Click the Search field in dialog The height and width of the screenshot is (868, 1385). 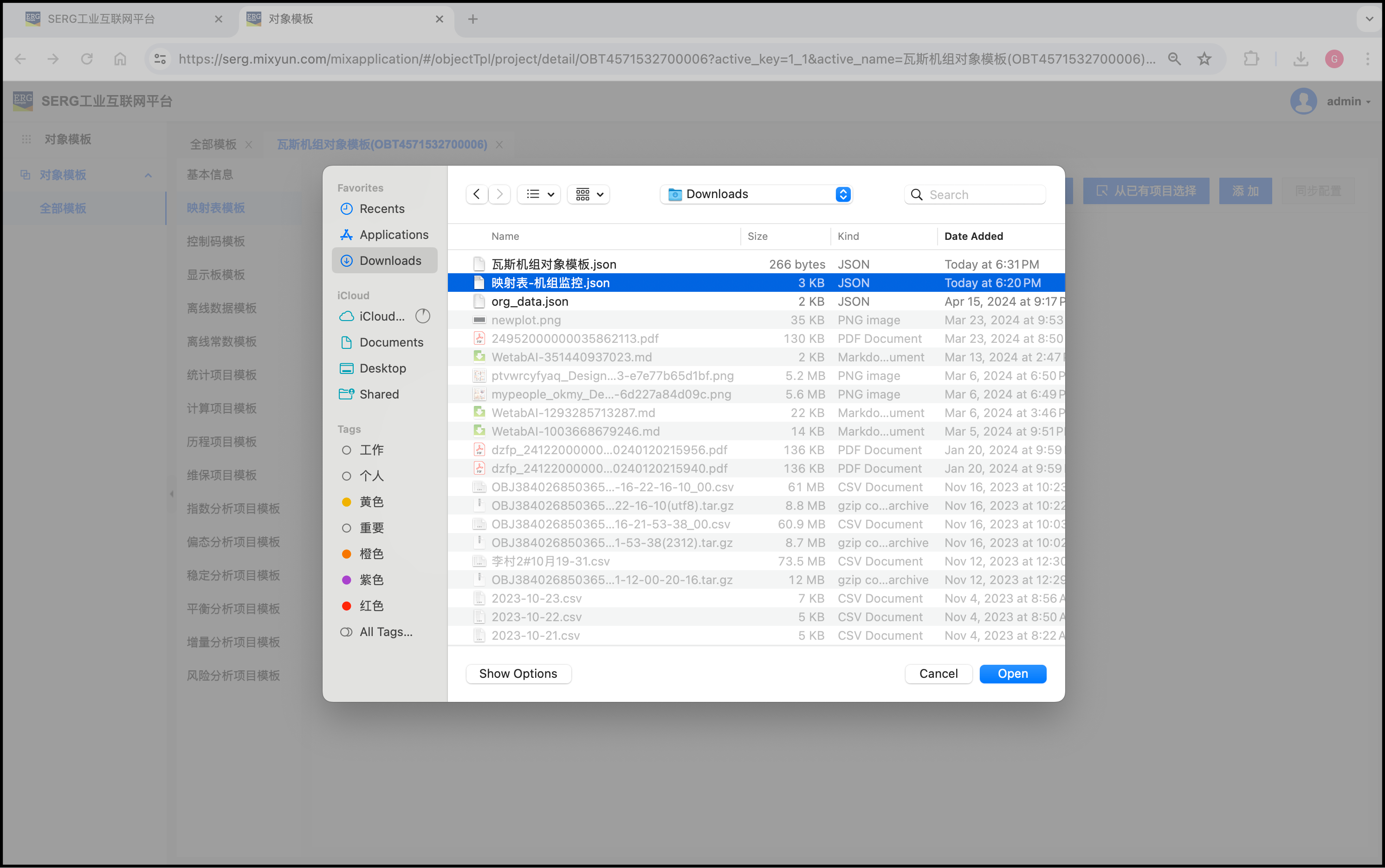(x=982, y=194)
